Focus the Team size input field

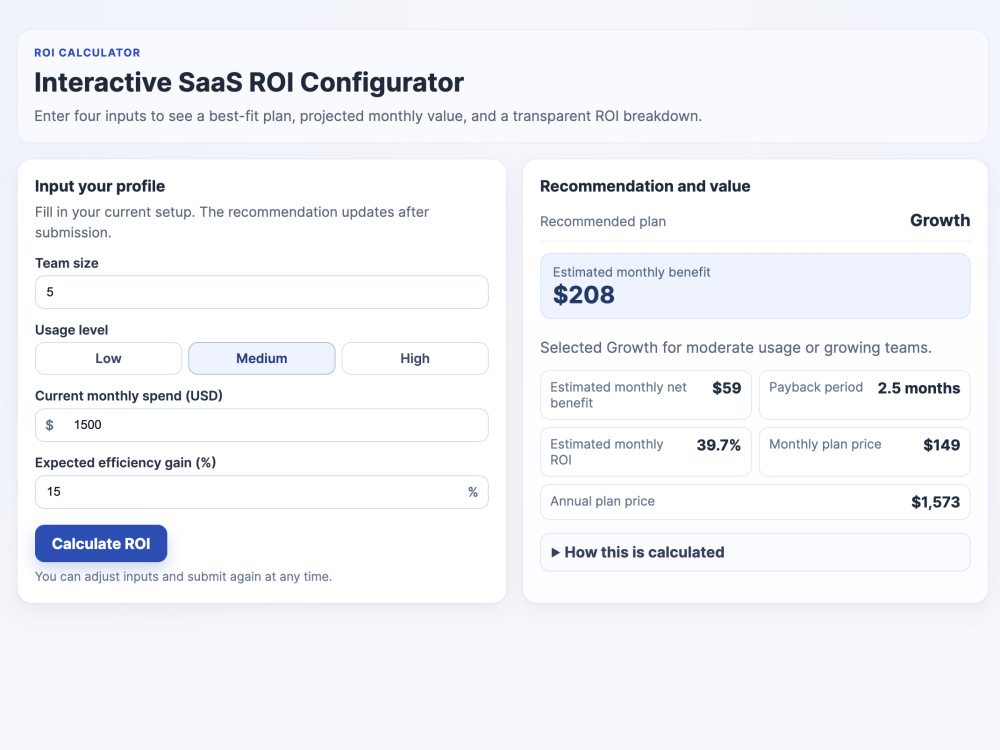261,292
